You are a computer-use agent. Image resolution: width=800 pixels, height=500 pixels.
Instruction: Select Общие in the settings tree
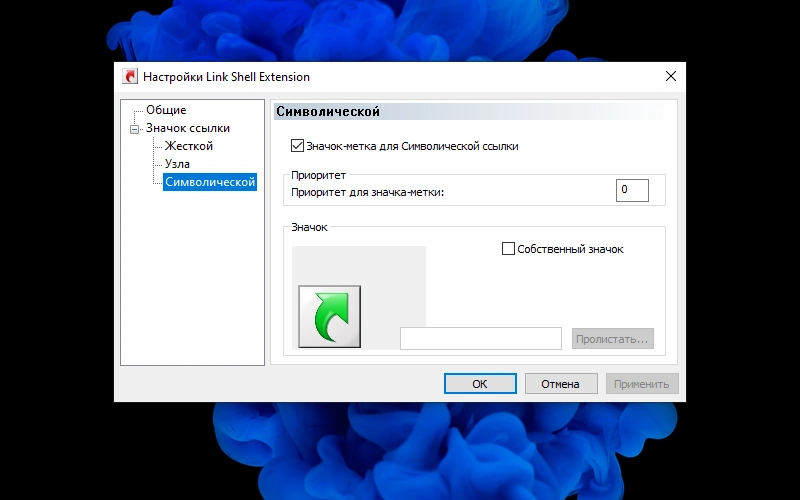click(166, 110)
